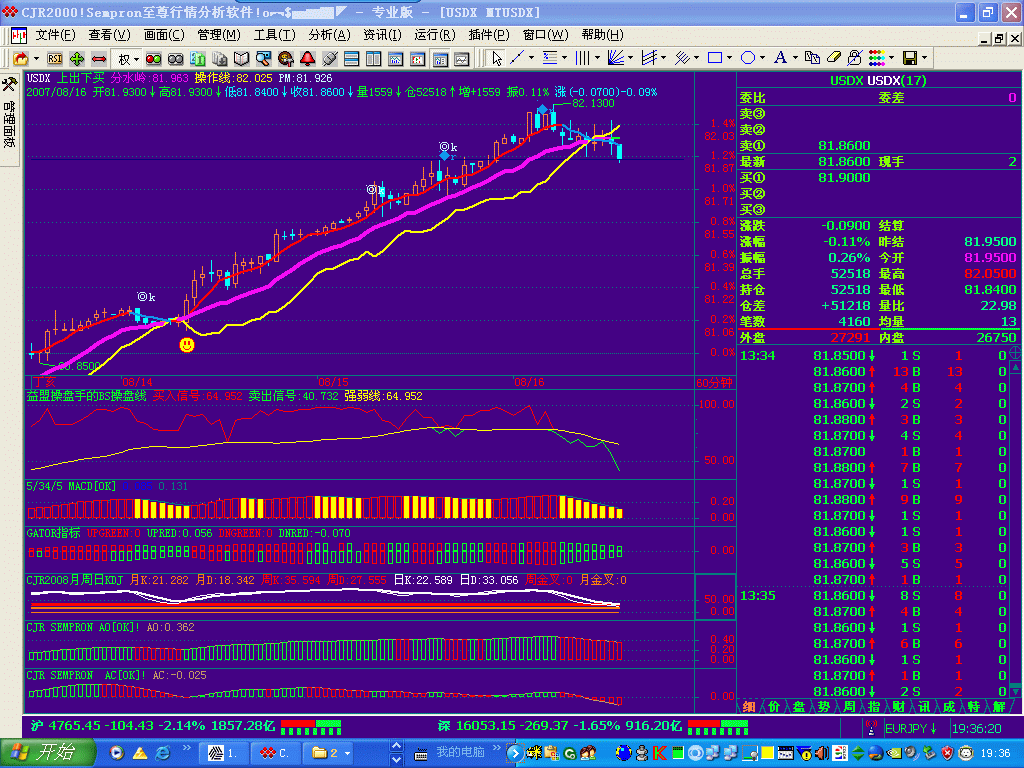Click Internet Explorer quick launch icon
Screen dimensions: 1024x768
click(162, 753)
